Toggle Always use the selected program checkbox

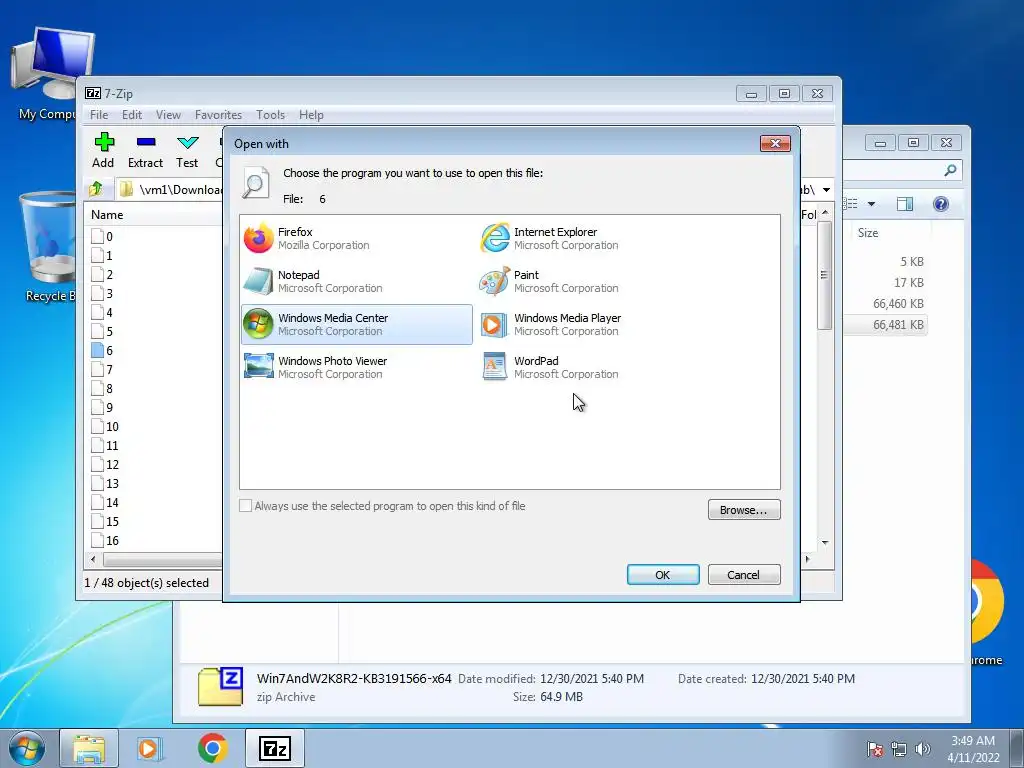click(x=246, y=505)
